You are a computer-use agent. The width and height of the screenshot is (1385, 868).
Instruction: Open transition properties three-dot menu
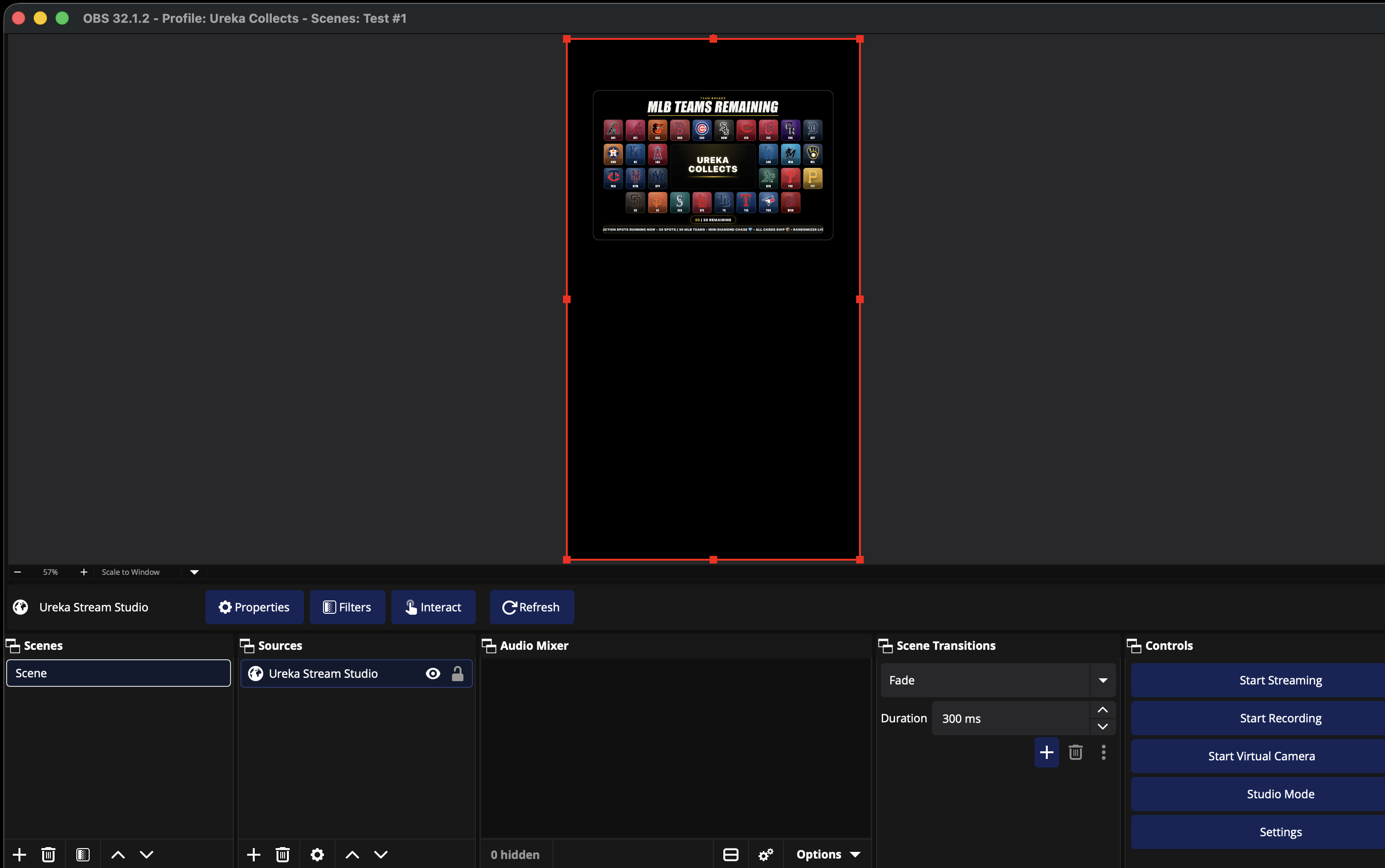click(1103, 752)
